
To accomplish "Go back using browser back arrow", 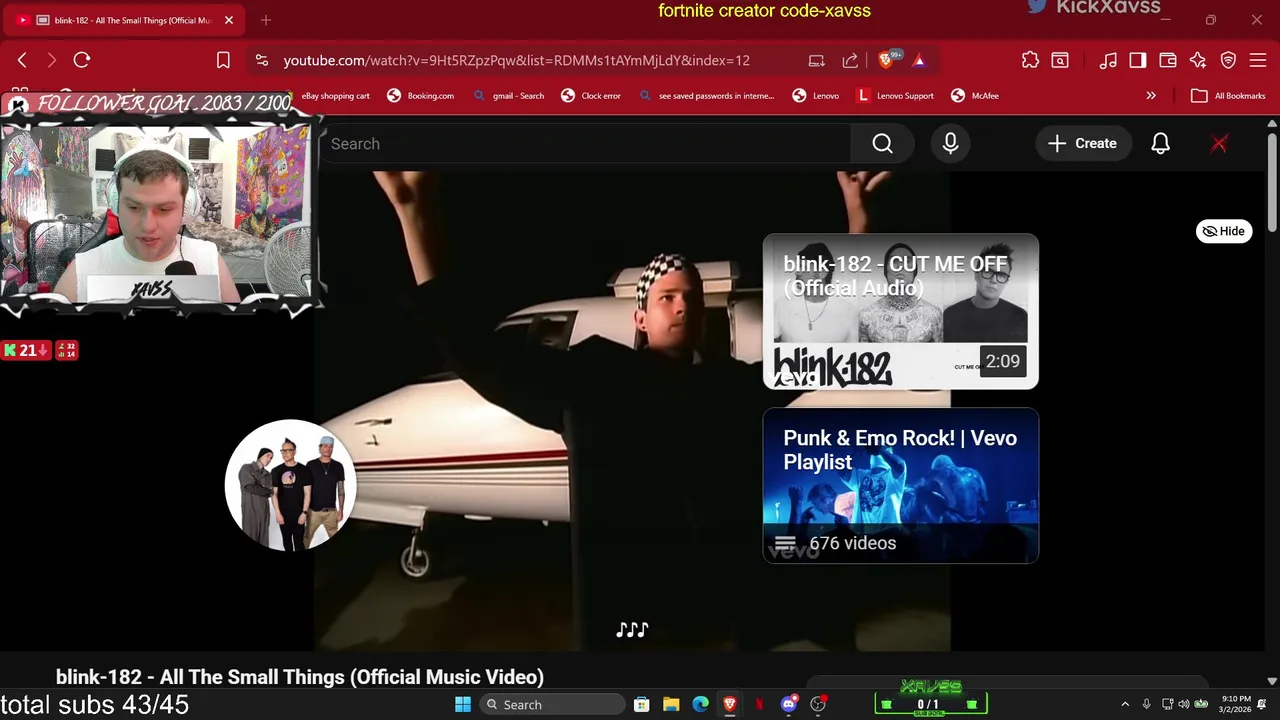I will [x=22, y=60].
